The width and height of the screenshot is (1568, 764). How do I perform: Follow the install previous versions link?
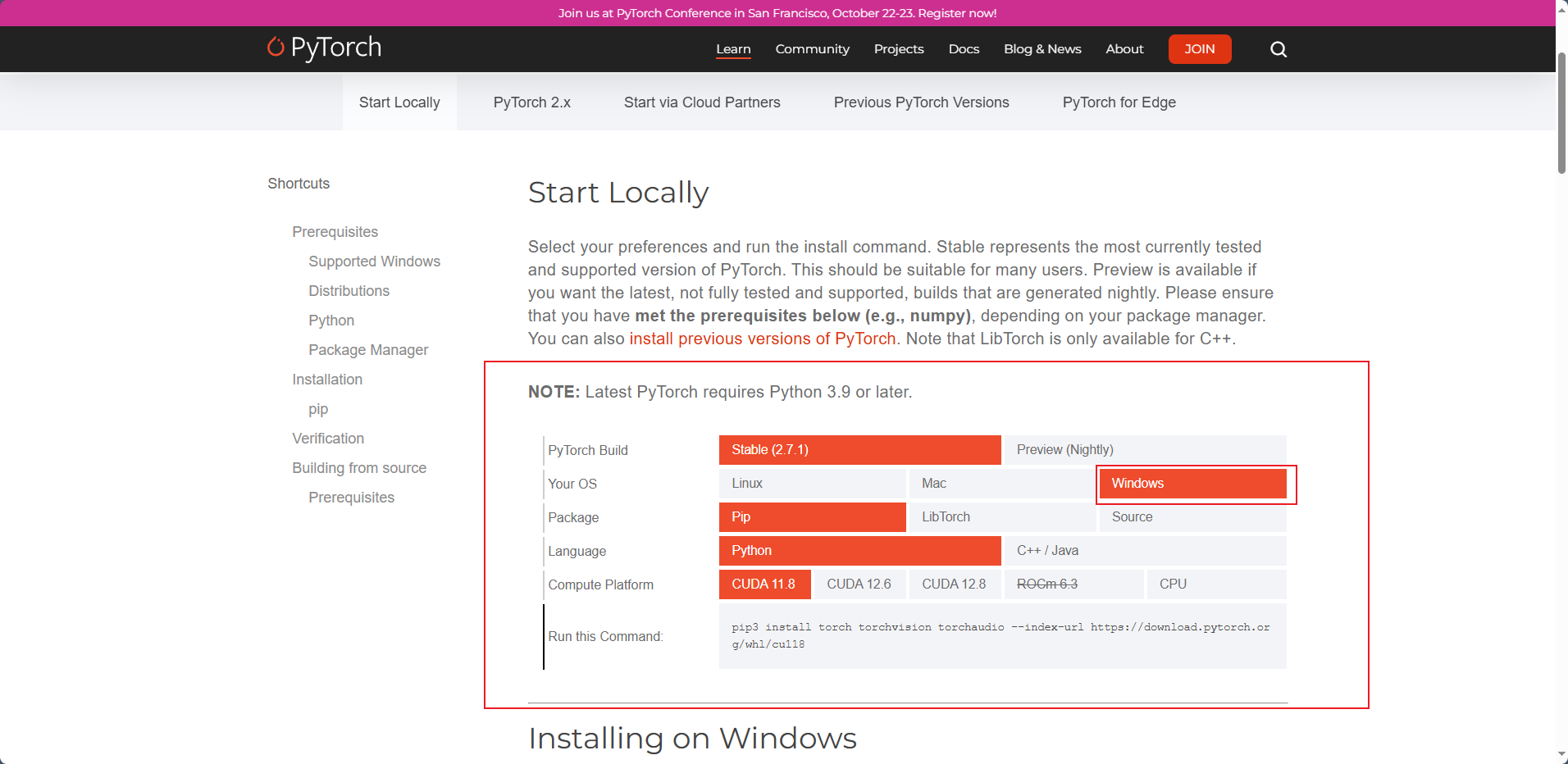(x=763, y=339)
